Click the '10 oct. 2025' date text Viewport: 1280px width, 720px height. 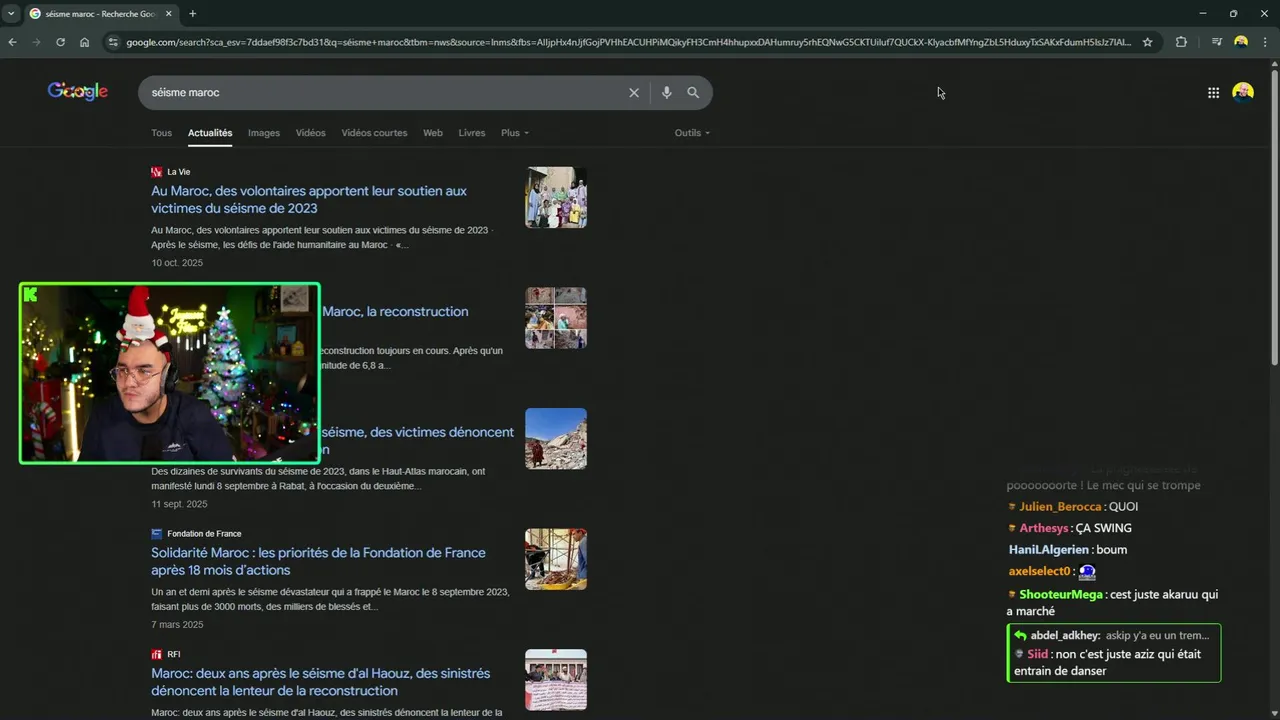(177, 263)
